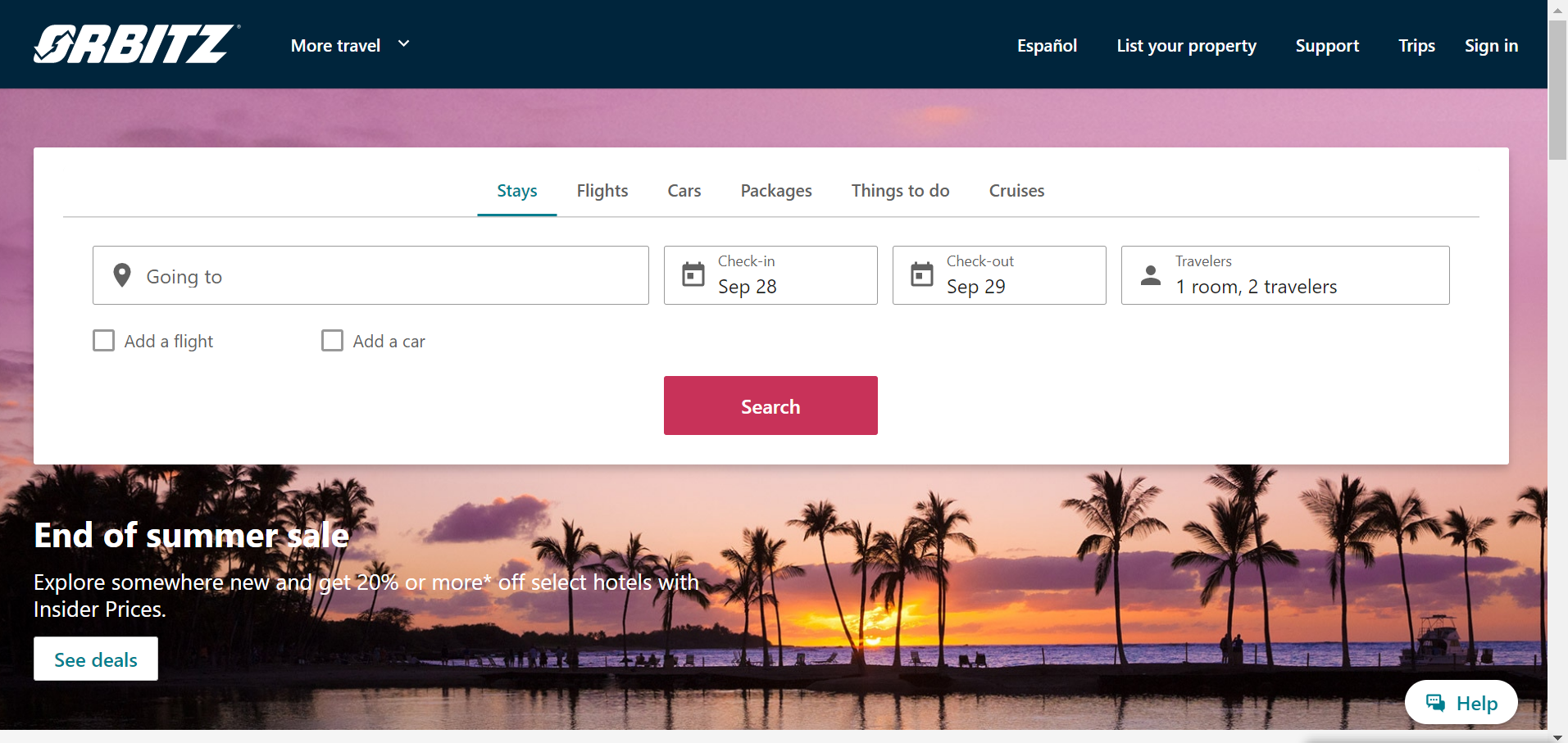Click the See deals button
The height and width of the screenshot is (743, 1568).
pyautogui.click(x=96, y=659)
